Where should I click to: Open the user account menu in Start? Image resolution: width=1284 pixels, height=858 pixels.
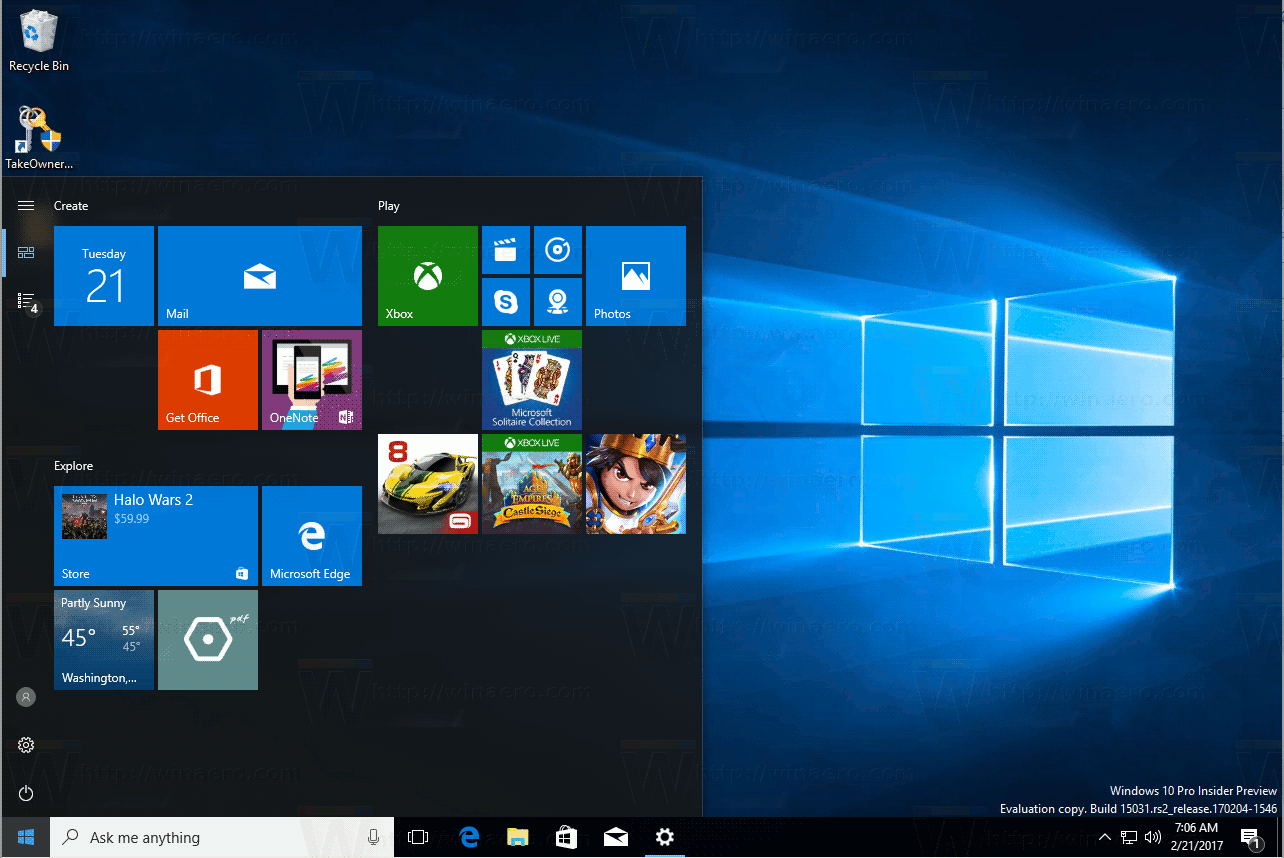(26, 697)
